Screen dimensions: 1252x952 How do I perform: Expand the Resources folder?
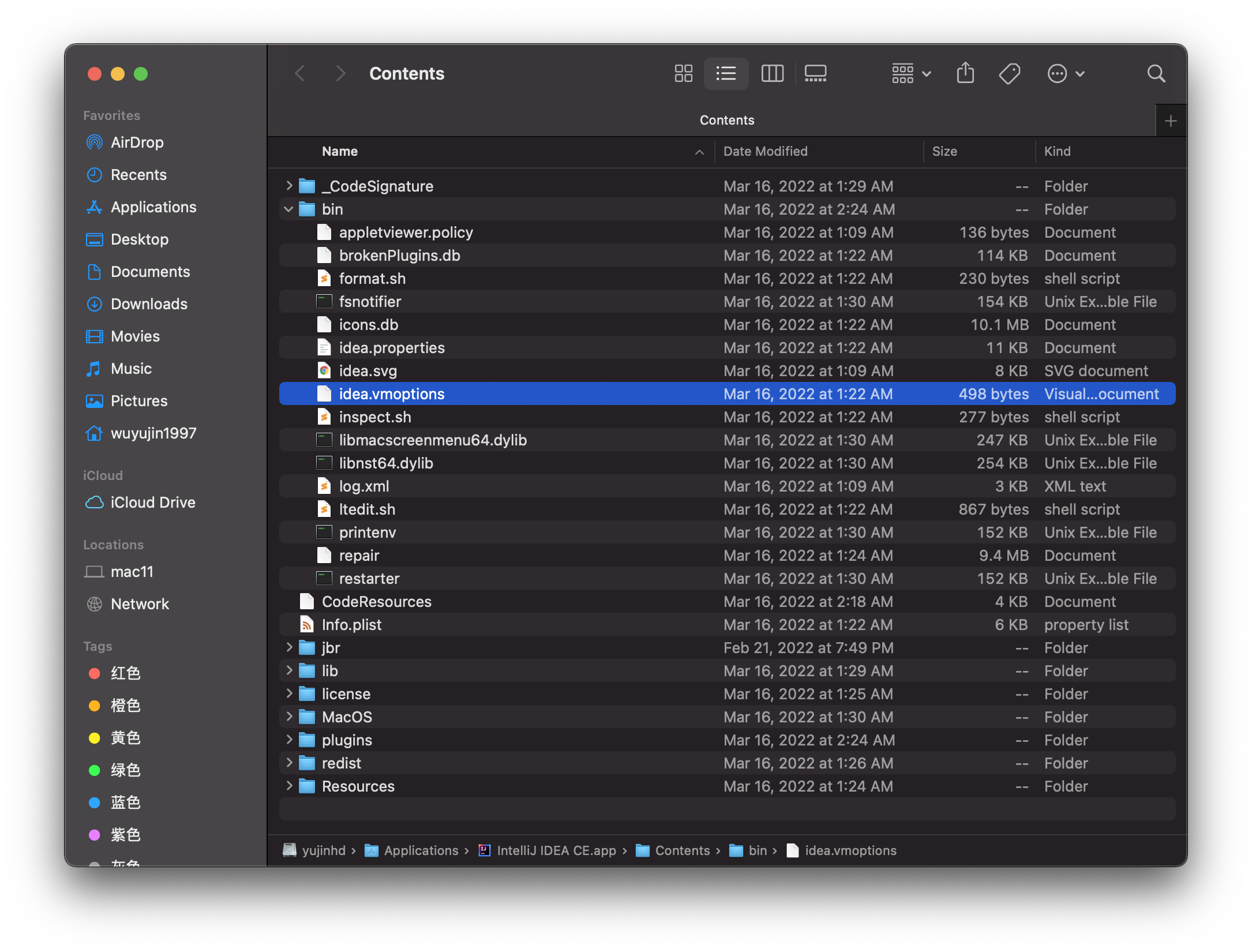point(289,786)
